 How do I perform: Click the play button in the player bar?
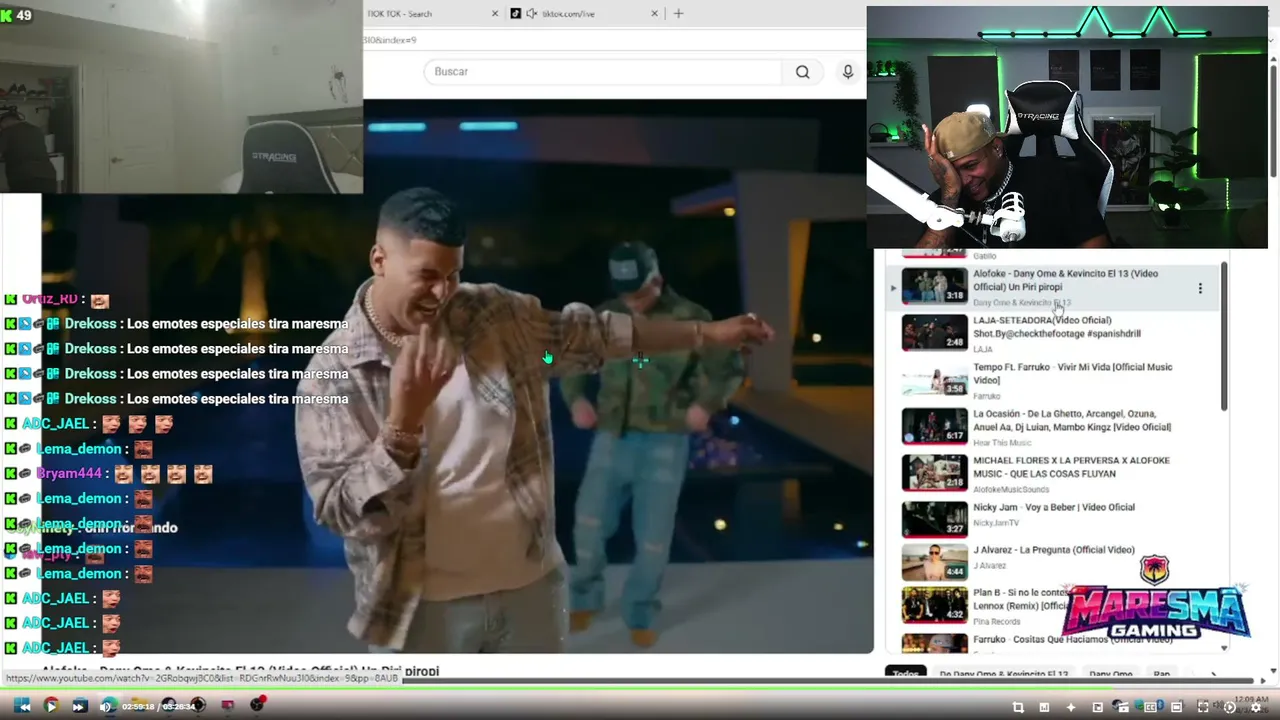click(x=51, y=707)
